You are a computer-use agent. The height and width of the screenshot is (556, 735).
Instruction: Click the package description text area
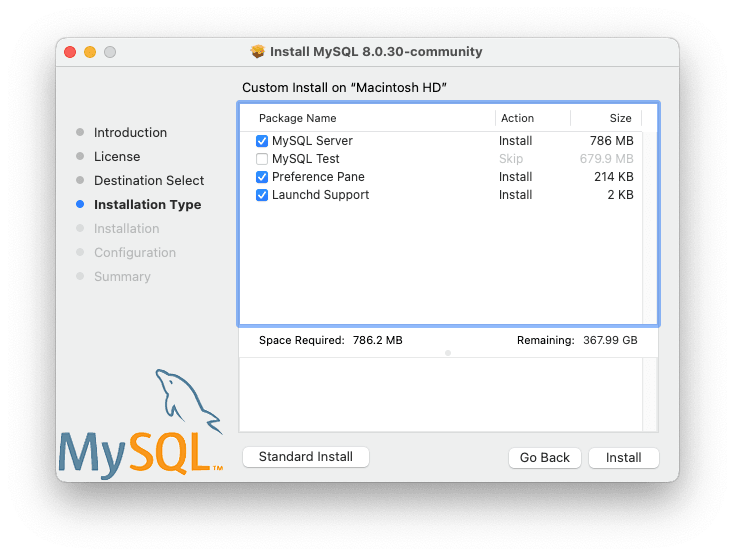pyautogui.click(x=441, y=395)
